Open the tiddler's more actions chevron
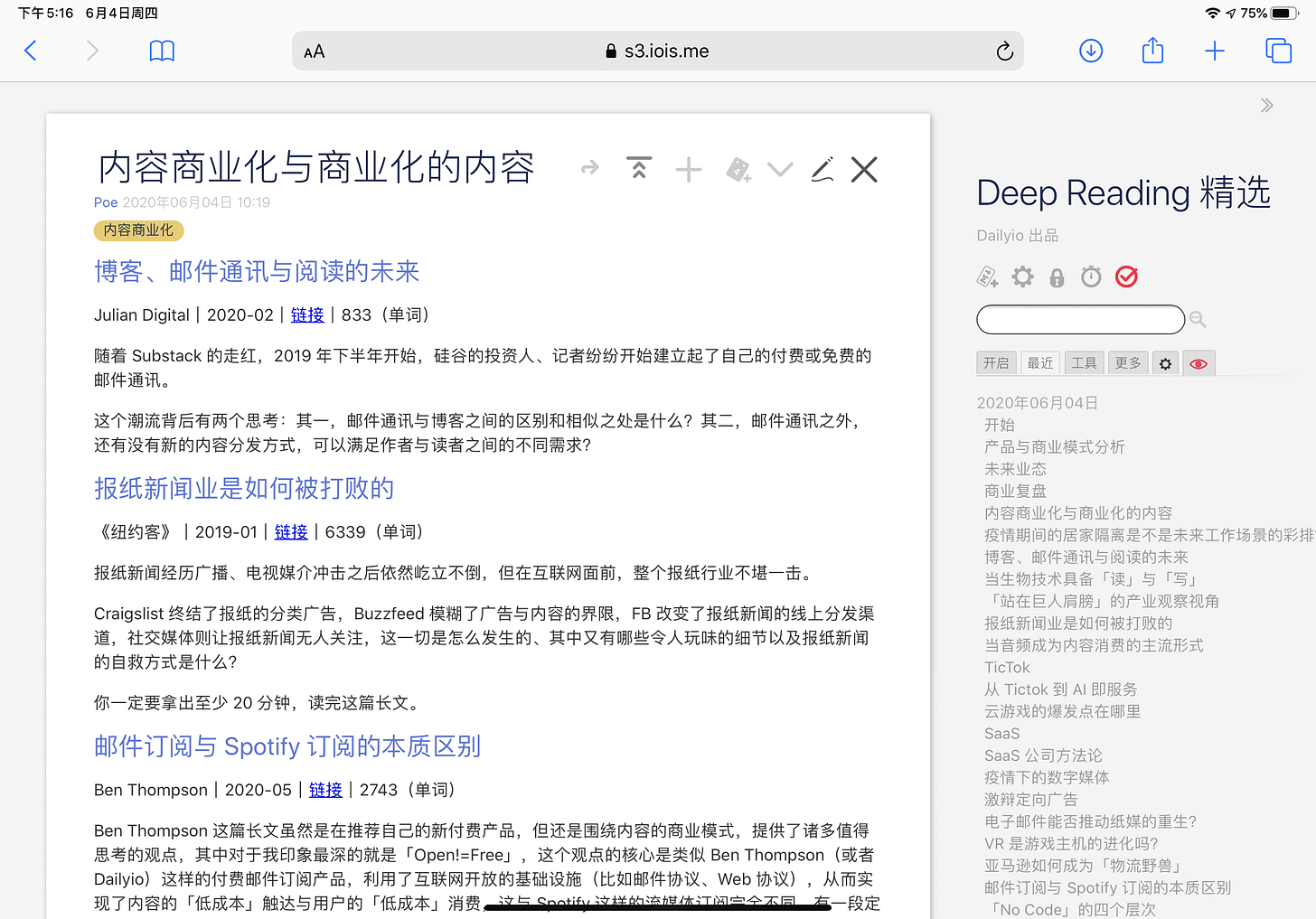 coord(780,169)
